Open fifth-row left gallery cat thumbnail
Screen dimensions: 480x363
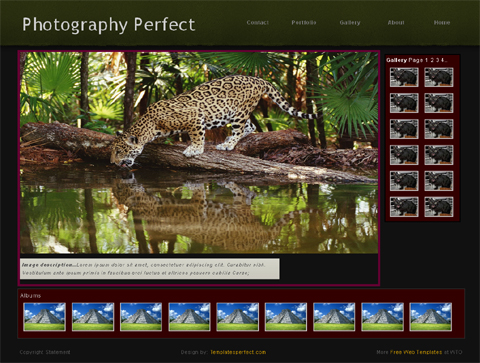click(404, 181)
